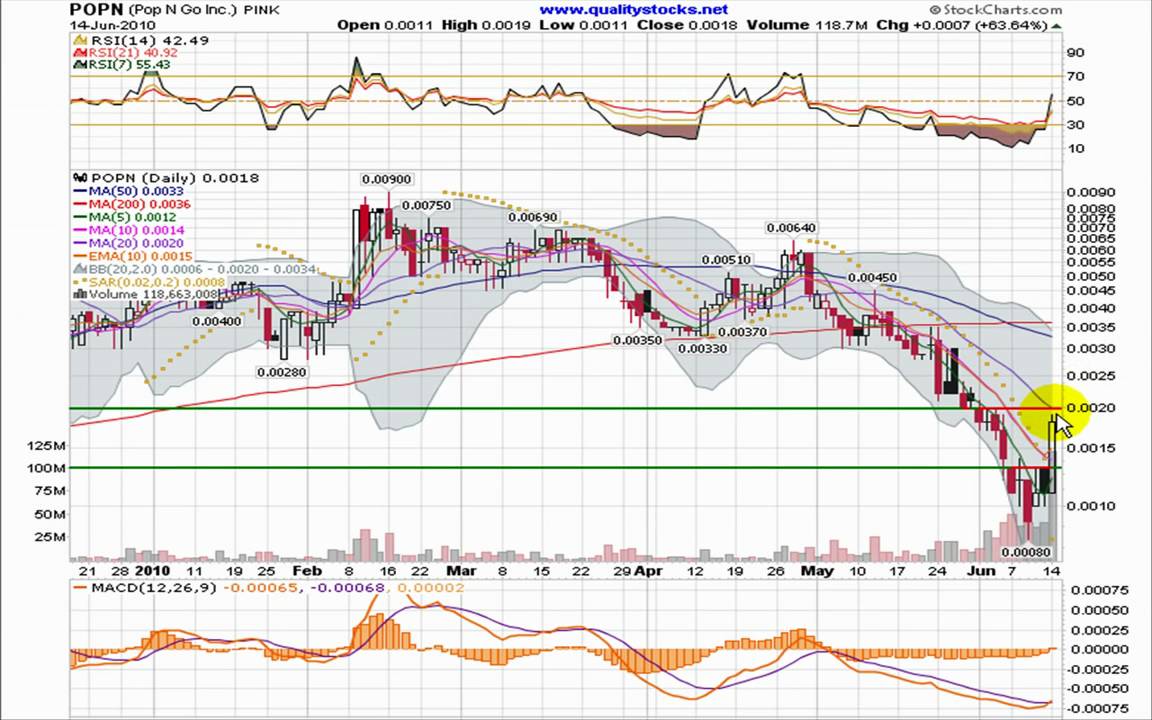Screen dimensions: 1152x720
Task: Click the Volume 118.7M header value
Action: tap(807, 25)
